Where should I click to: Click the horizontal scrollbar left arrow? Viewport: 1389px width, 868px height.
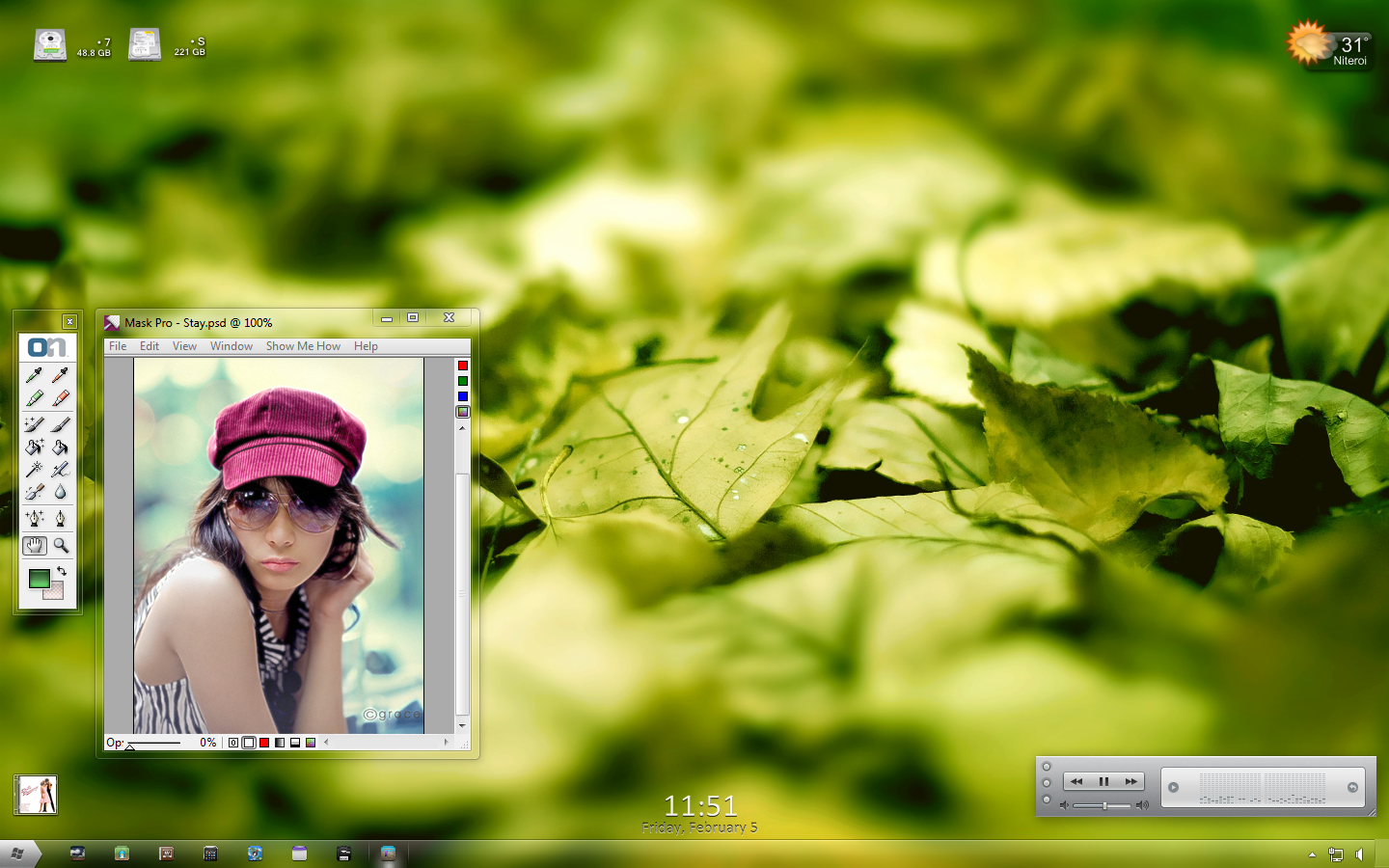tap(327, 743)
